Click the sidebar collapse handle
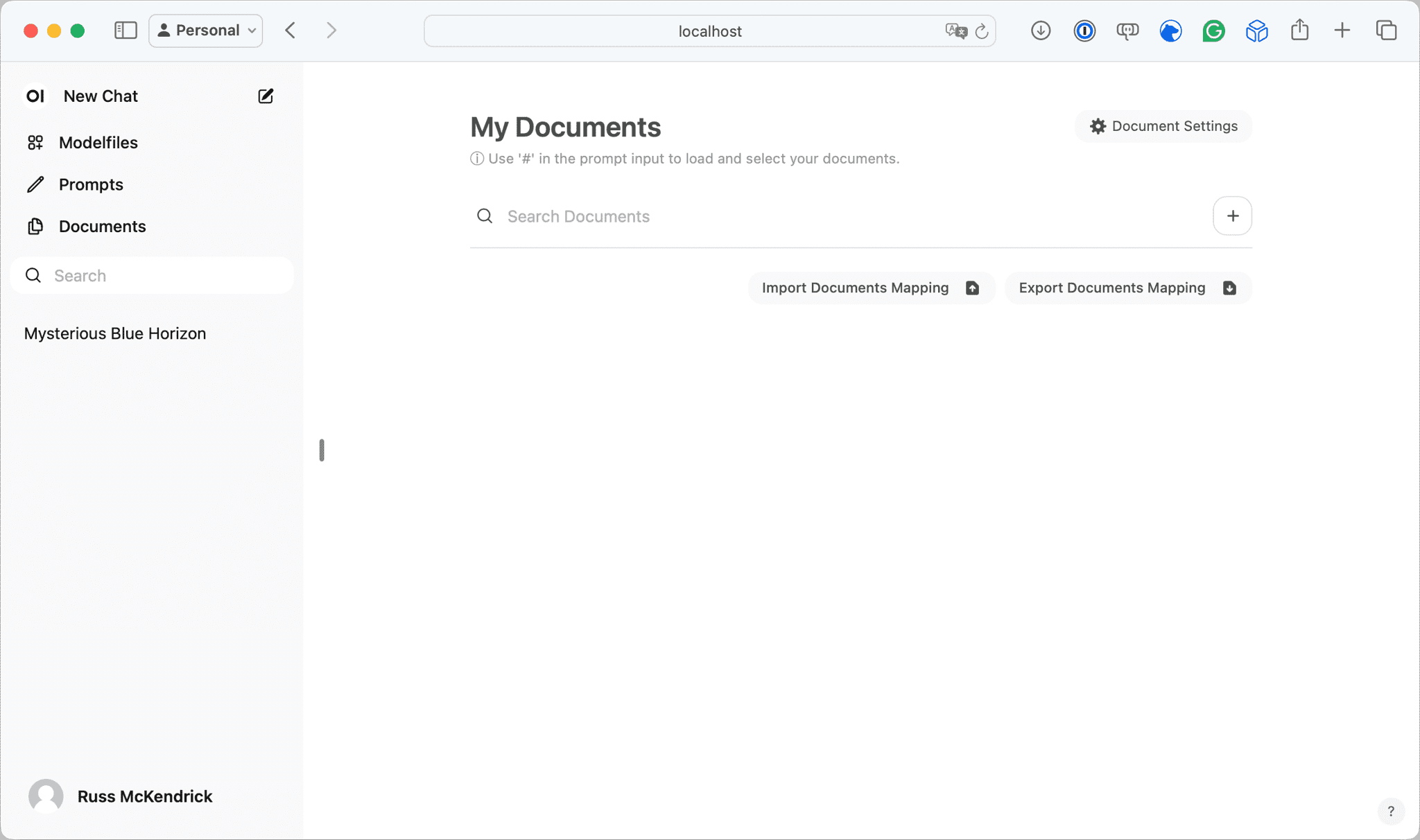1420x840 pixels. tap(322, 450)
